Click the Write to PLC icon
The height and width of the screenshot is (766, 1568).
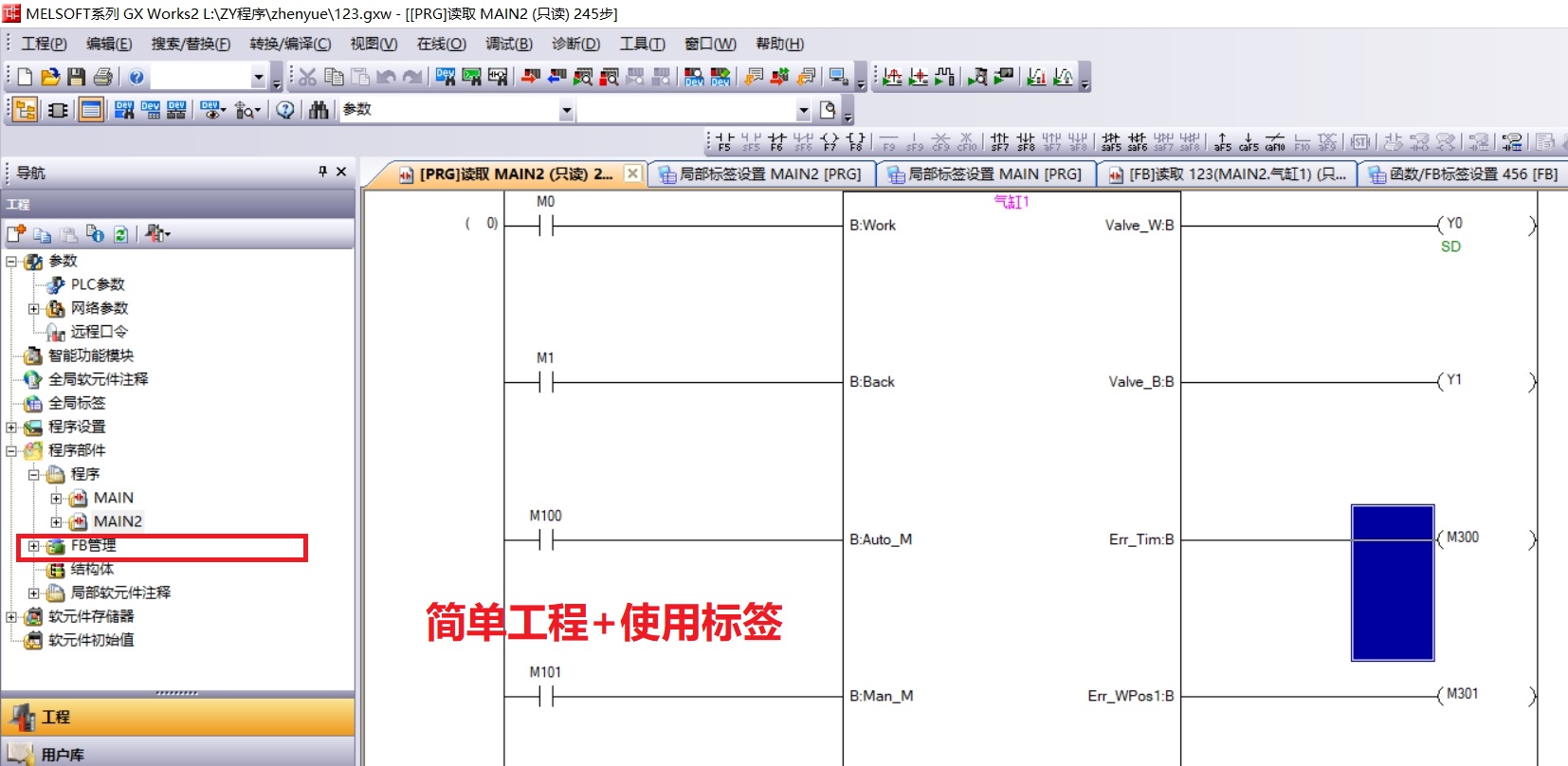point(531,77)
